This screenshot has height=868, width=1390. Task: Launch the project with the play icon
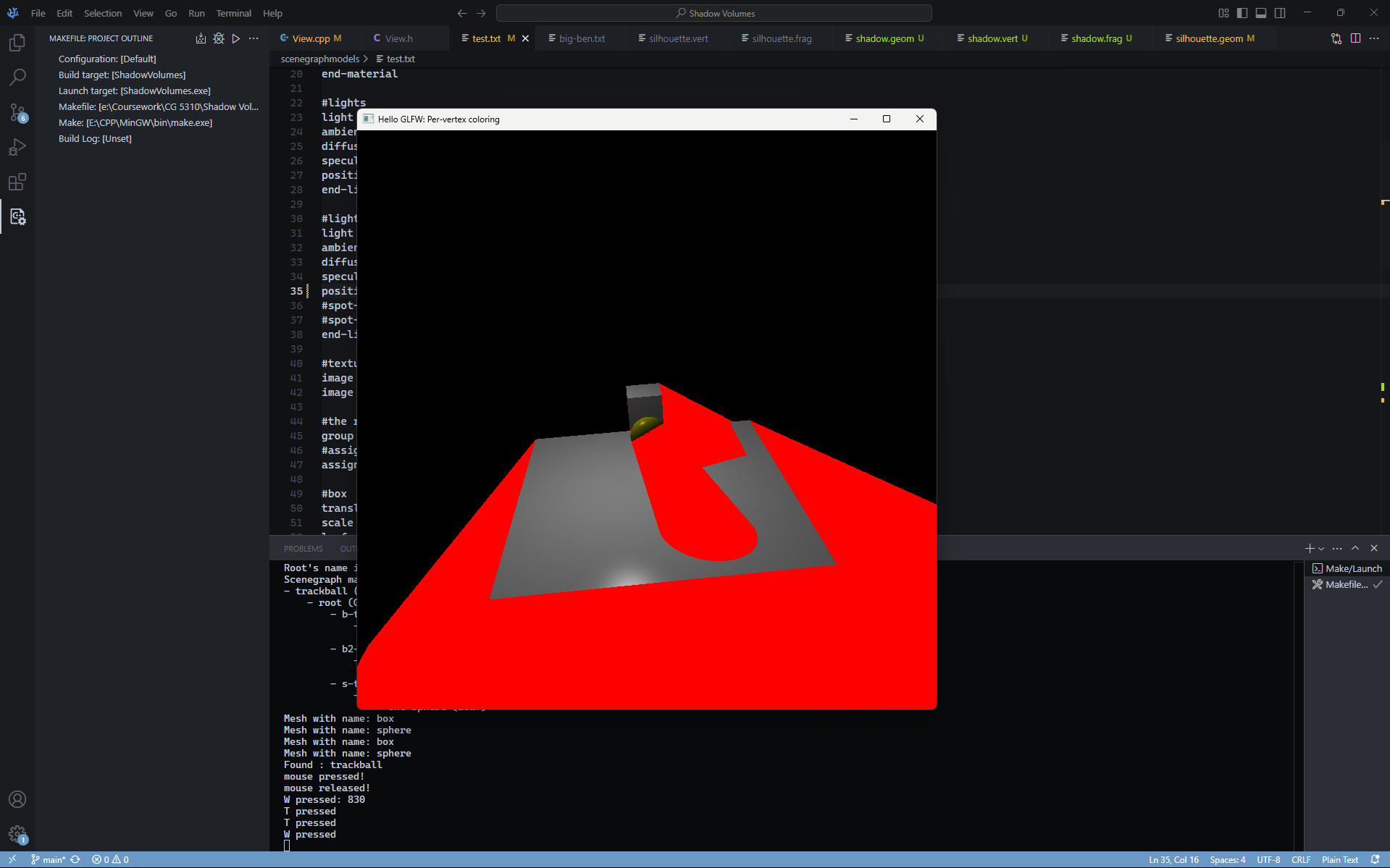point(235,38)
